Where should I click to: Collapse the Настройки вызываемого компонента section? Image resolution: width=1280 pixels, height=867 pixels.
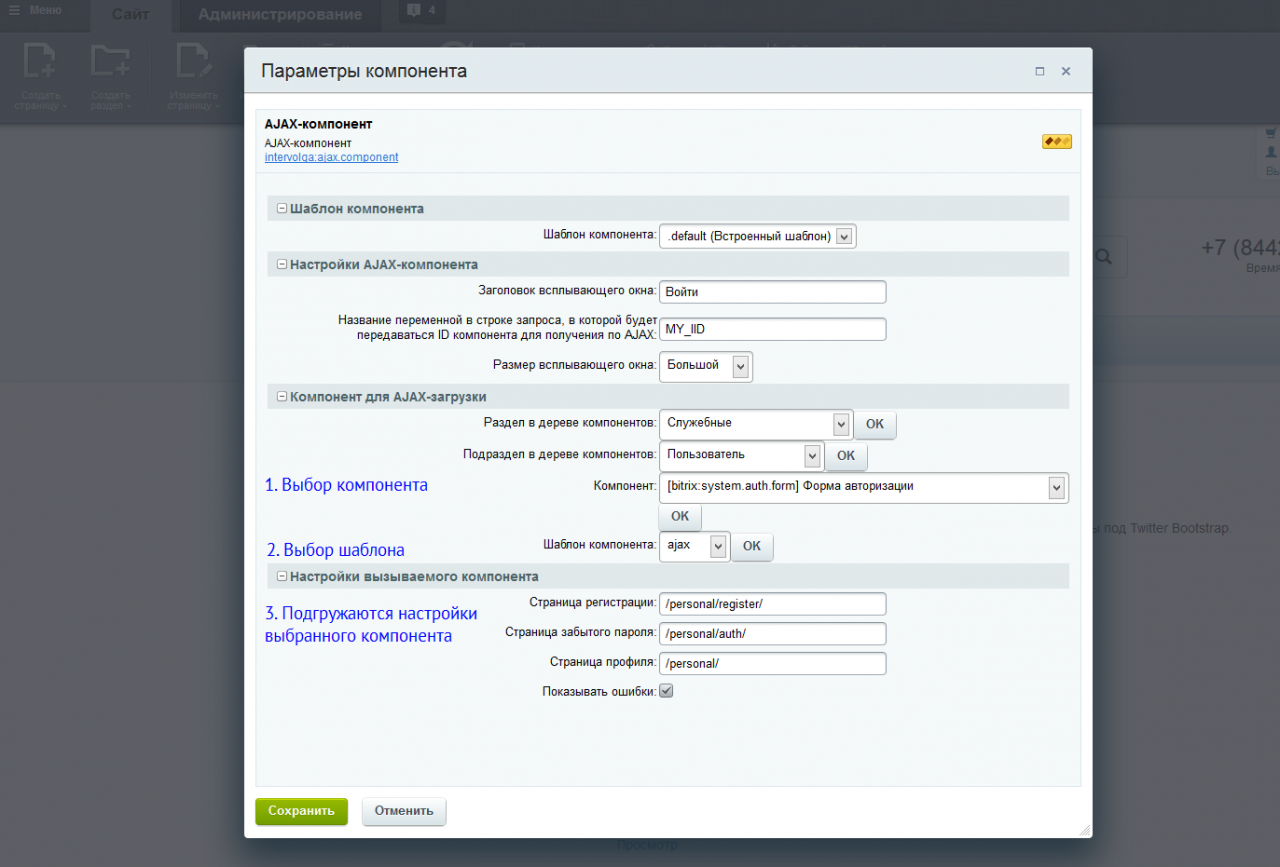[282, 576]
